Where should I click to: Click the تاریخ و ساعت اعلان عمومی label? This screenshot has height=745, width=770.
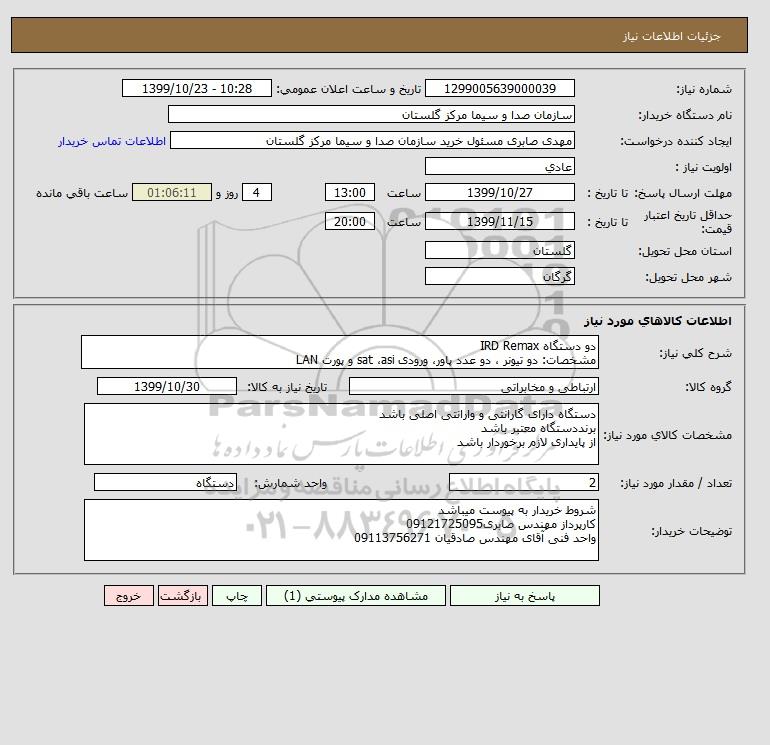pos(349,89)
